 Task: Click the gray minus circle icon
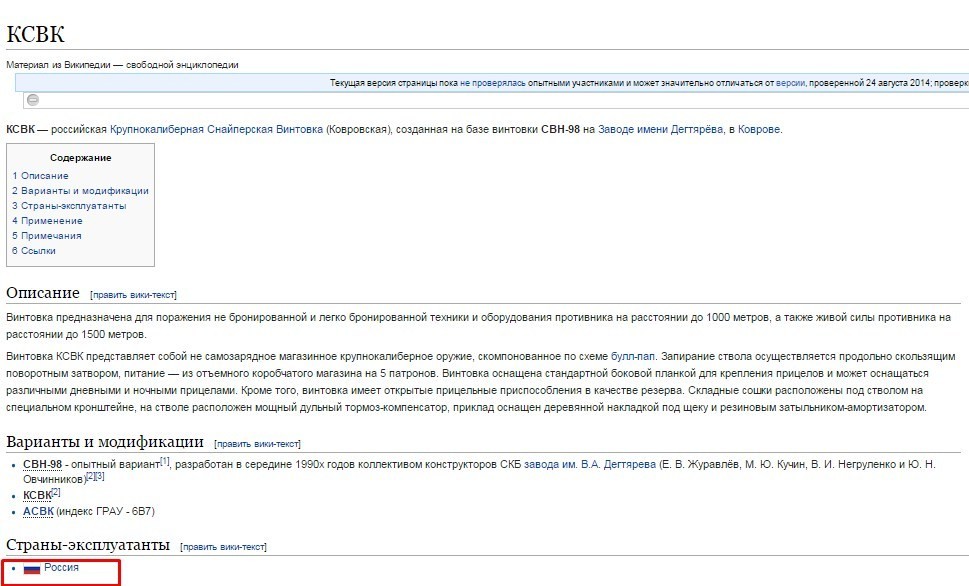(x=33, y=100)
